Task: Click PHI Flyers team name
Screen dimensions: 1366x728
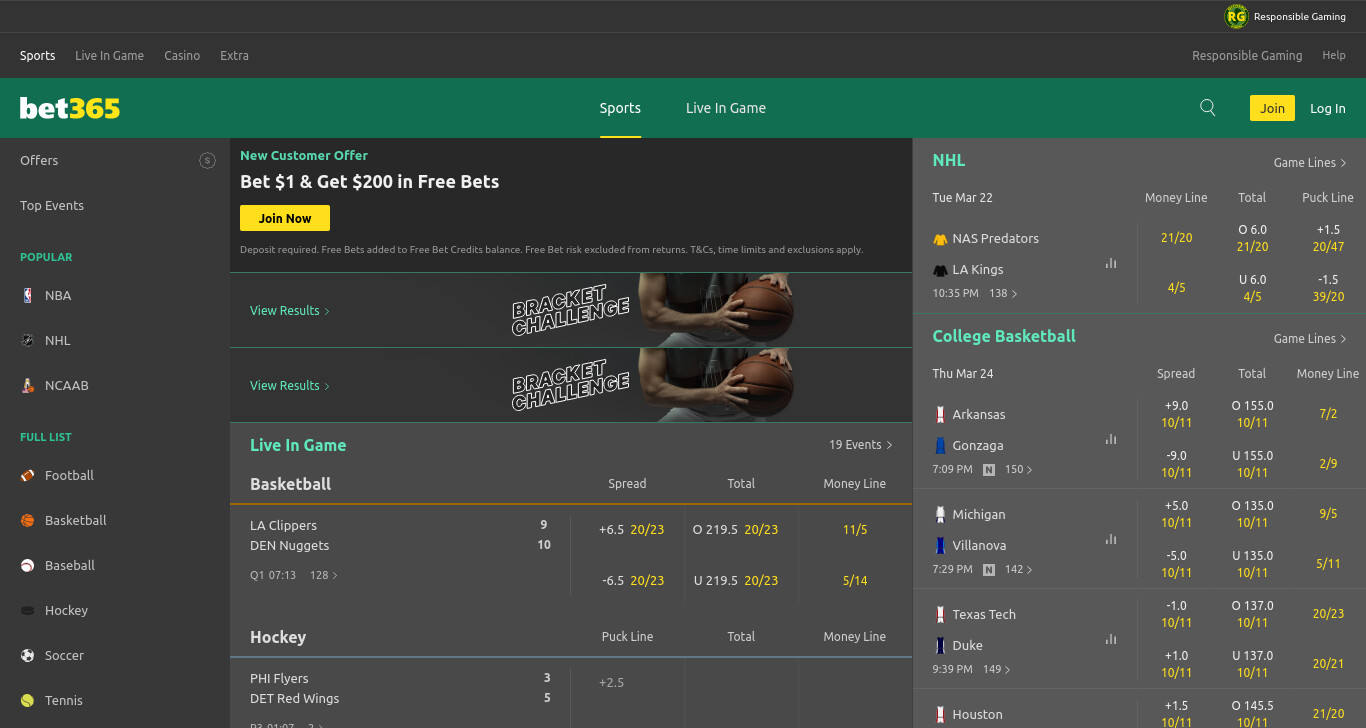Action: [x=279, y=678]
